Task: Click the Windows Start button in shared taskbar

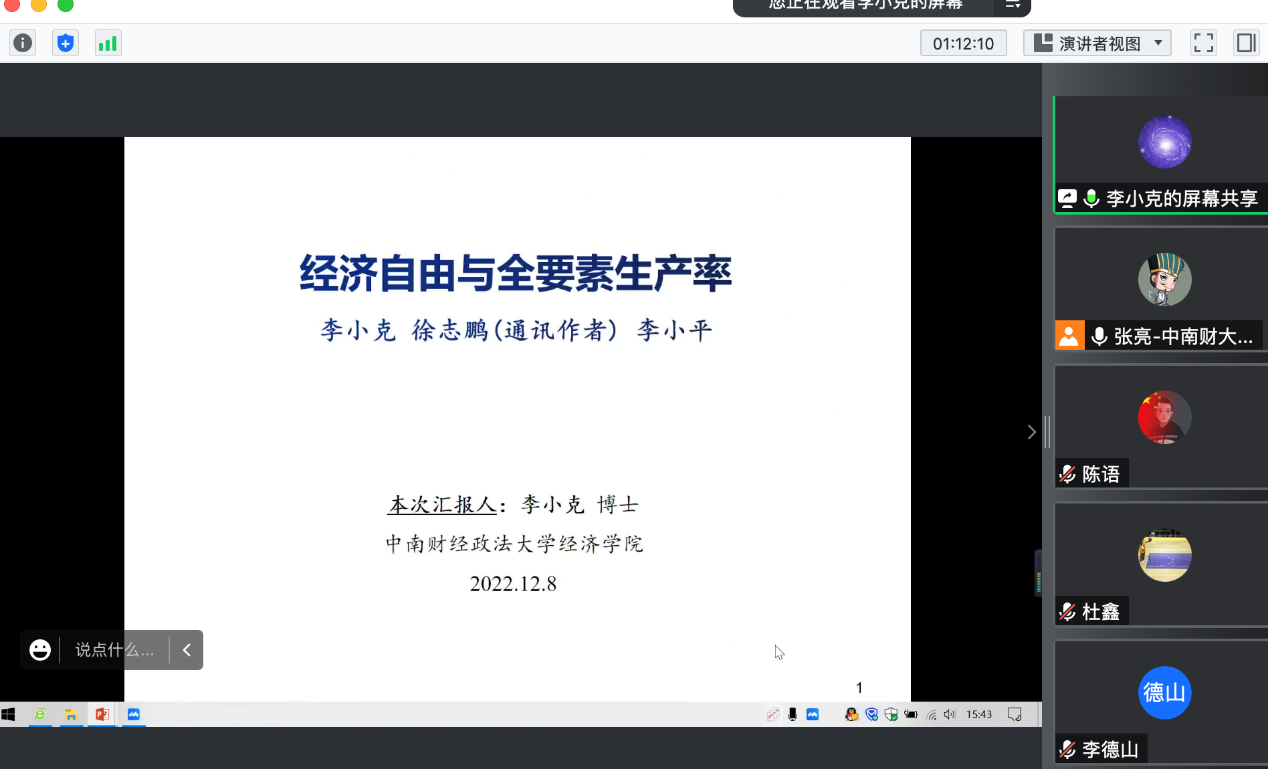Action: pos(9,714)
